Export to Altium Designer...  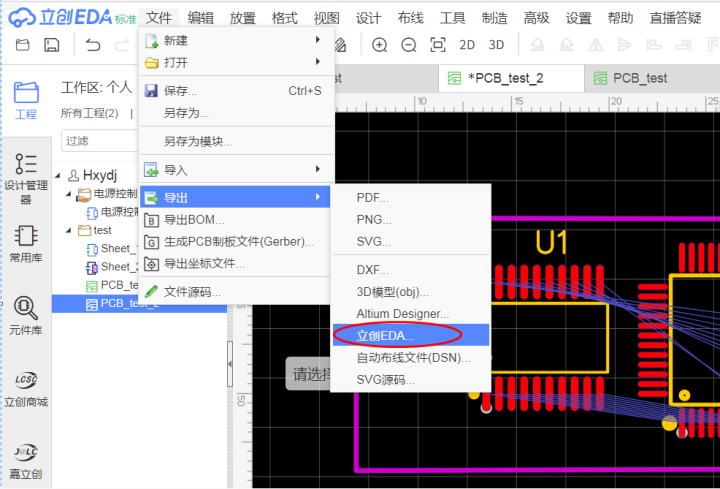411,314
